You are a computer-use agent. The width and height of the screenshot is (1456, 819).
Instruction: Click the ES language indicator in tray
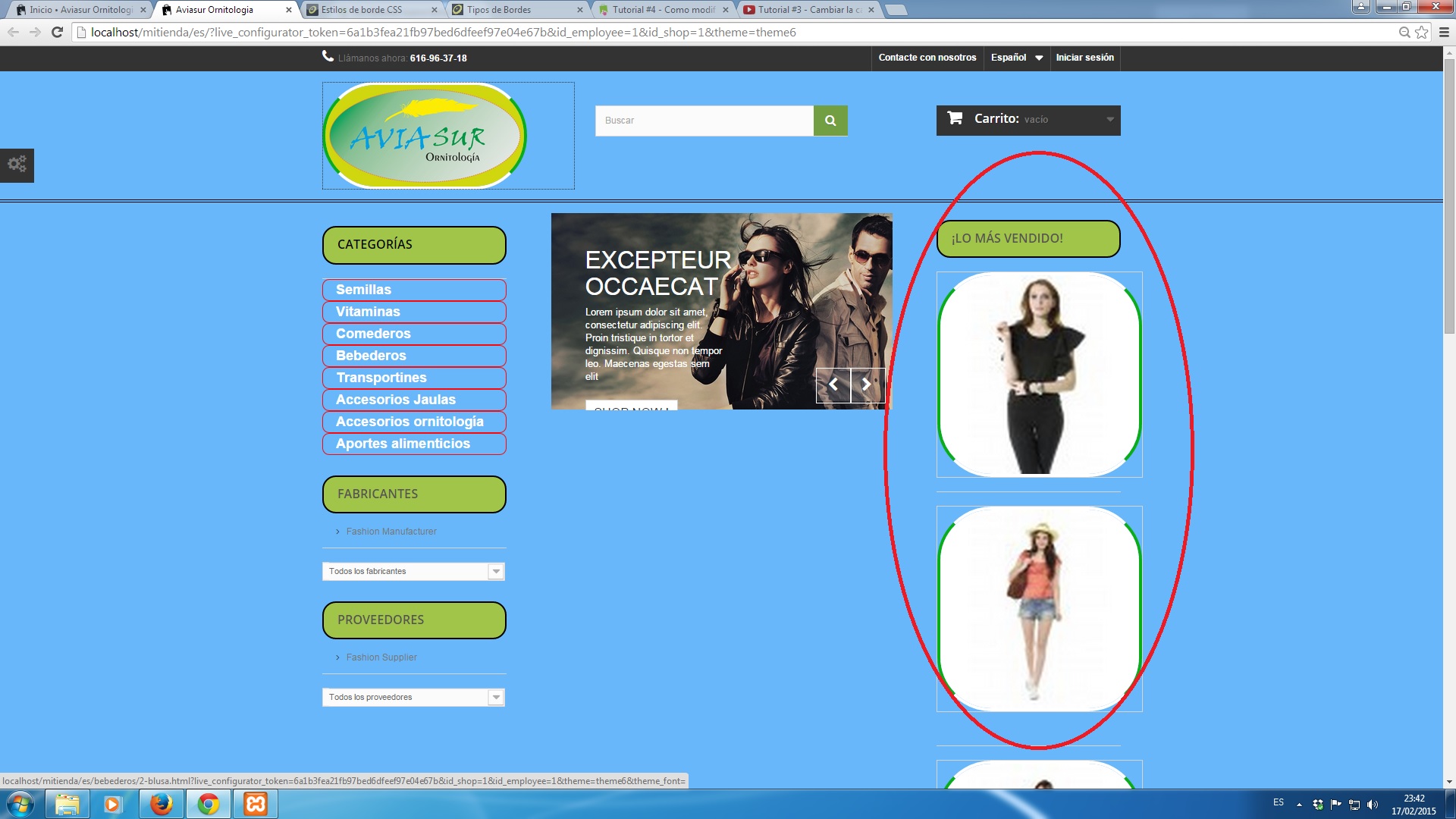click(1279, 802)
